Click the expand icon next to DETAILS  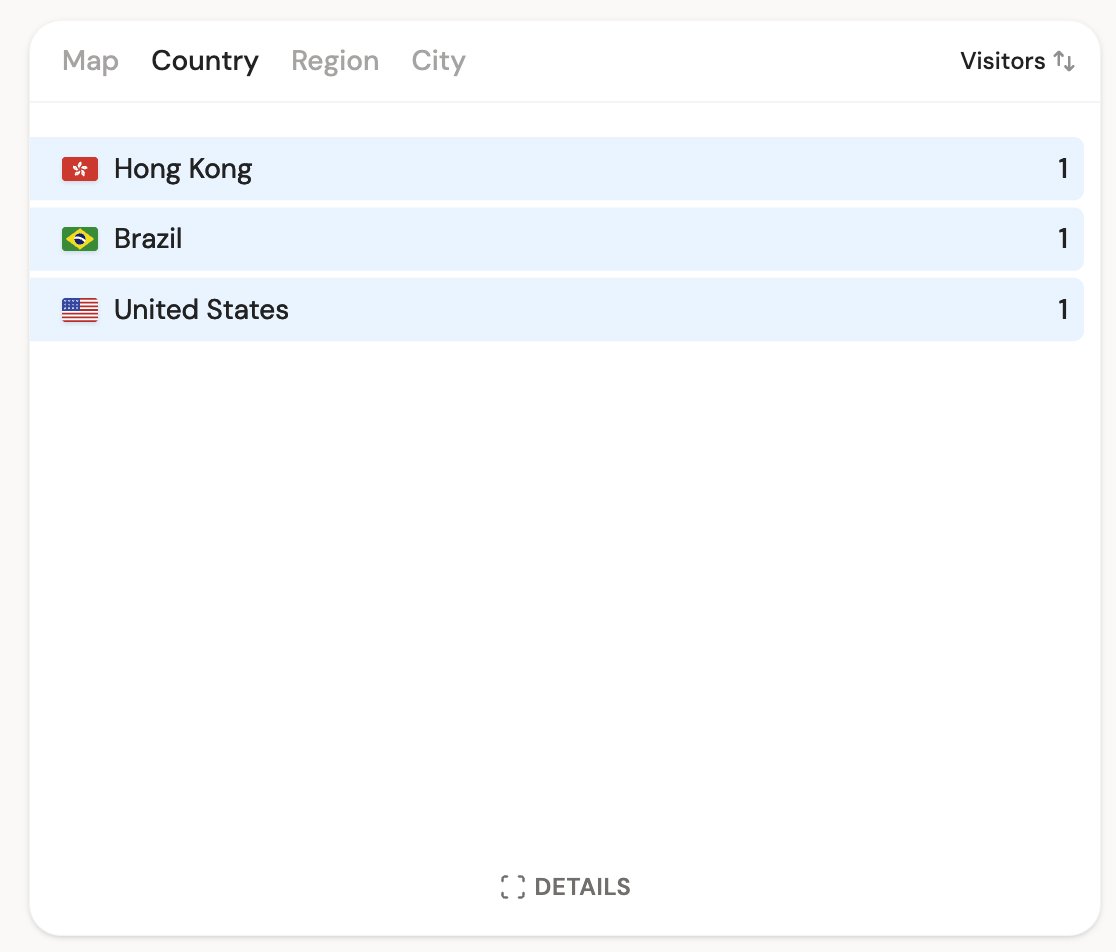513,886
